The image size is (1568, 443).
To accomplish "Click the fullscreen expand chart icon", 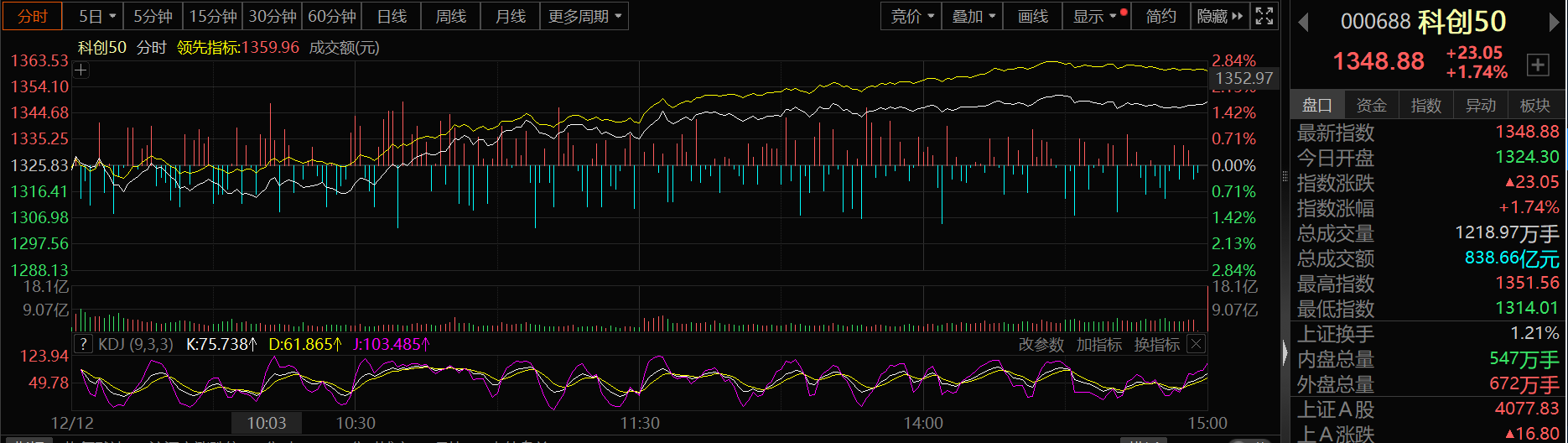I will click(1264, 16).
